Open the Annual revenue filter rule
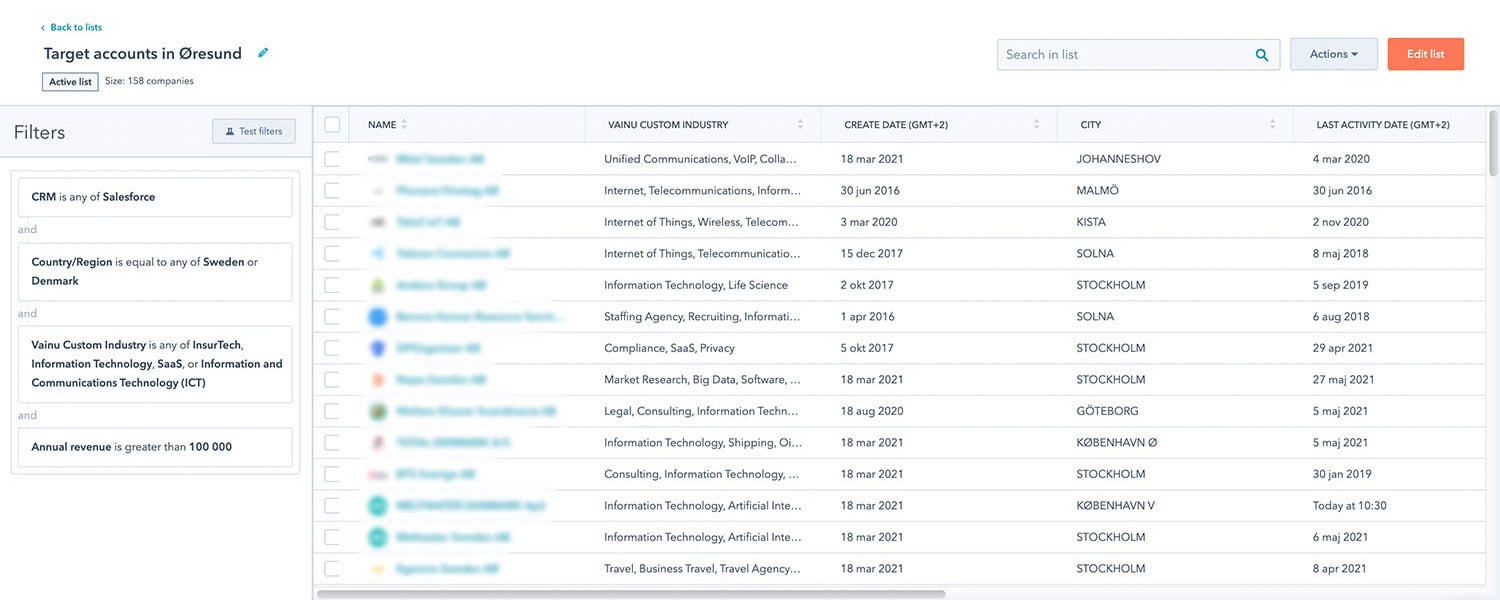The width and height of the screenshot is (1500, 600). (155, 447)
